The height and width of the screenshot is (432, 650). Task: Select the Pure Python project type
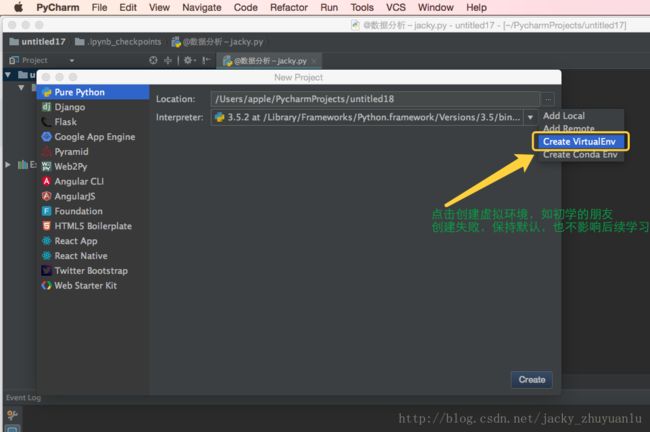click(x=93, y=92)
